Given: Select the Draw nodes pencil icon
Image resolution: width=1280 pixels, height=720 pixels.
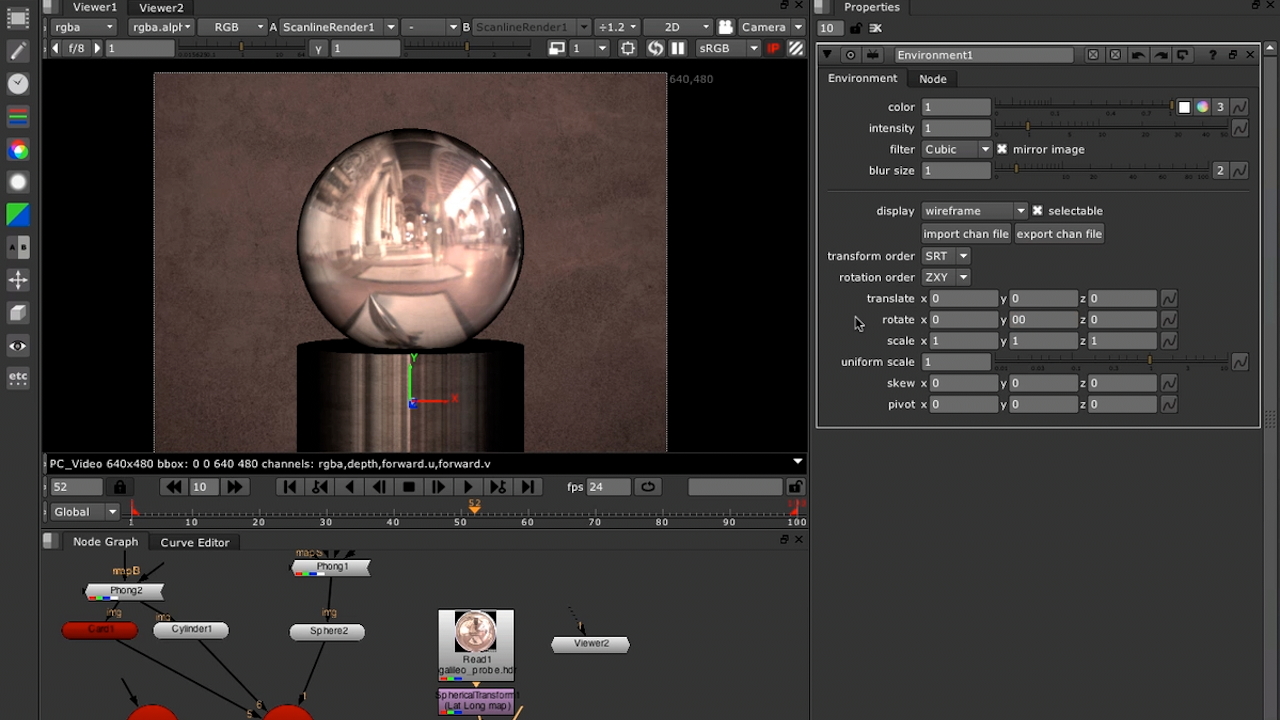Looking at the screenshot, I should (x=18, y=51).
